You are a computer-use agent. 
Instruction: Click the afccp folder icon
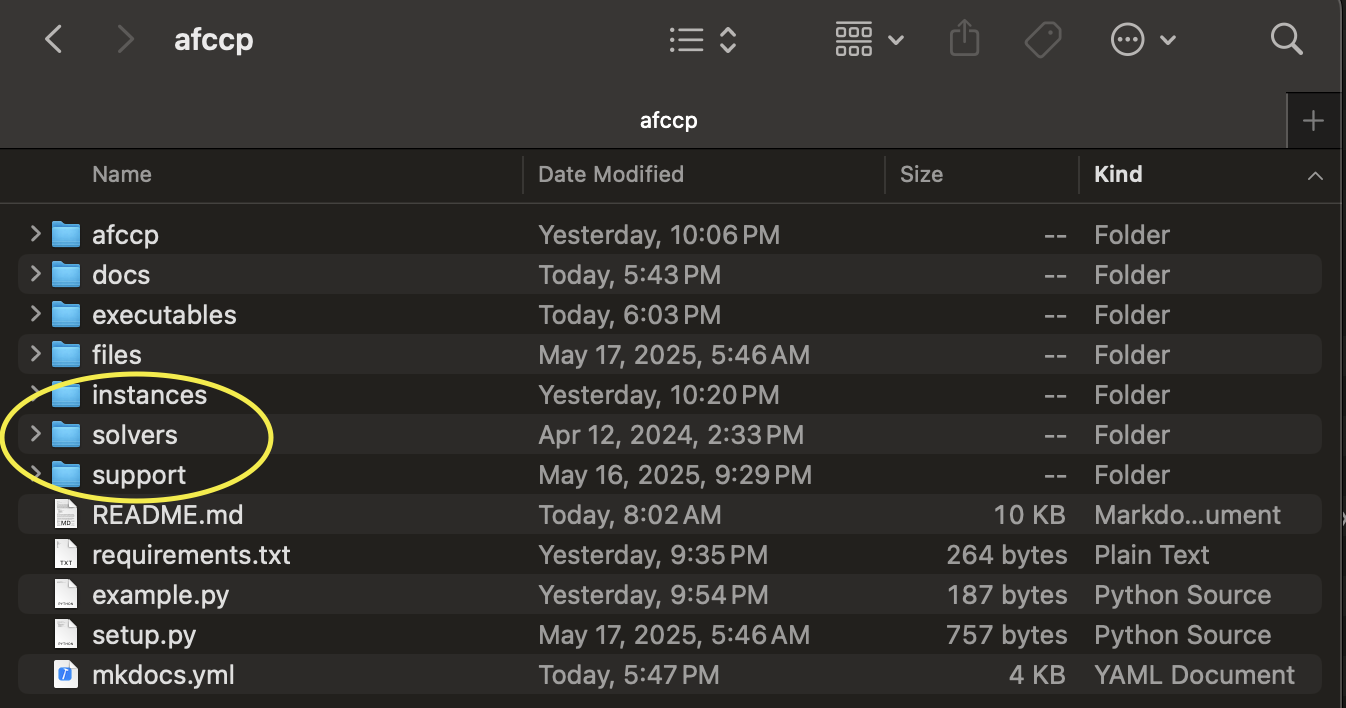tap(66, 234)
